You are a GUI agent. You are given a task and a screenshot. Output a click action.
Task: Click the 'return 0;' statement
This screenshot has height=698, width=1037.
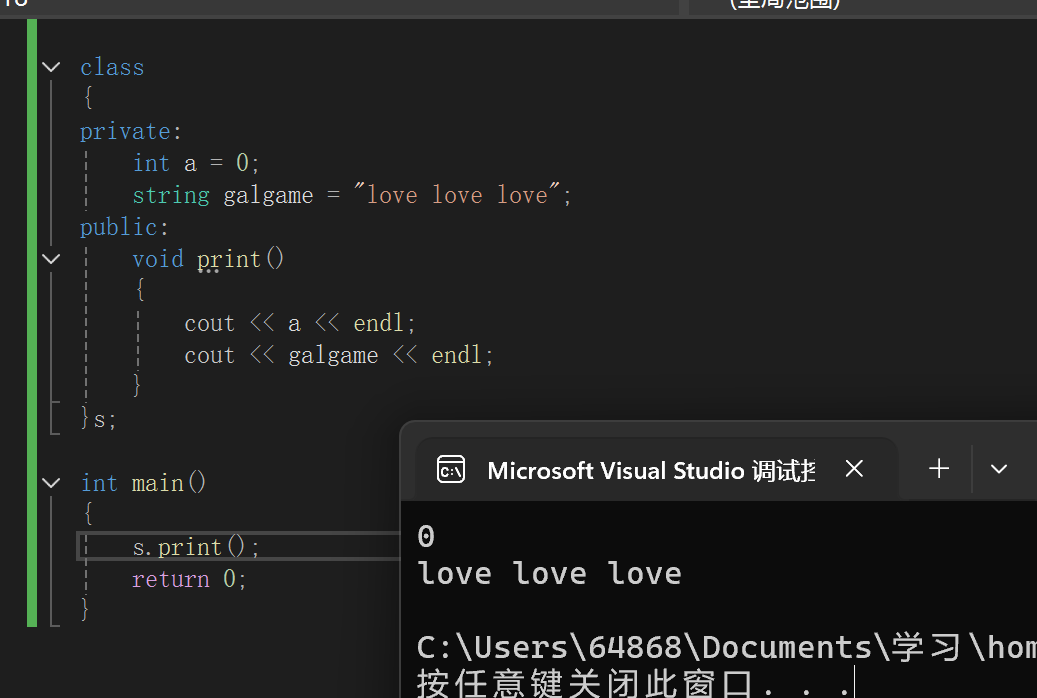coord(189,579)
